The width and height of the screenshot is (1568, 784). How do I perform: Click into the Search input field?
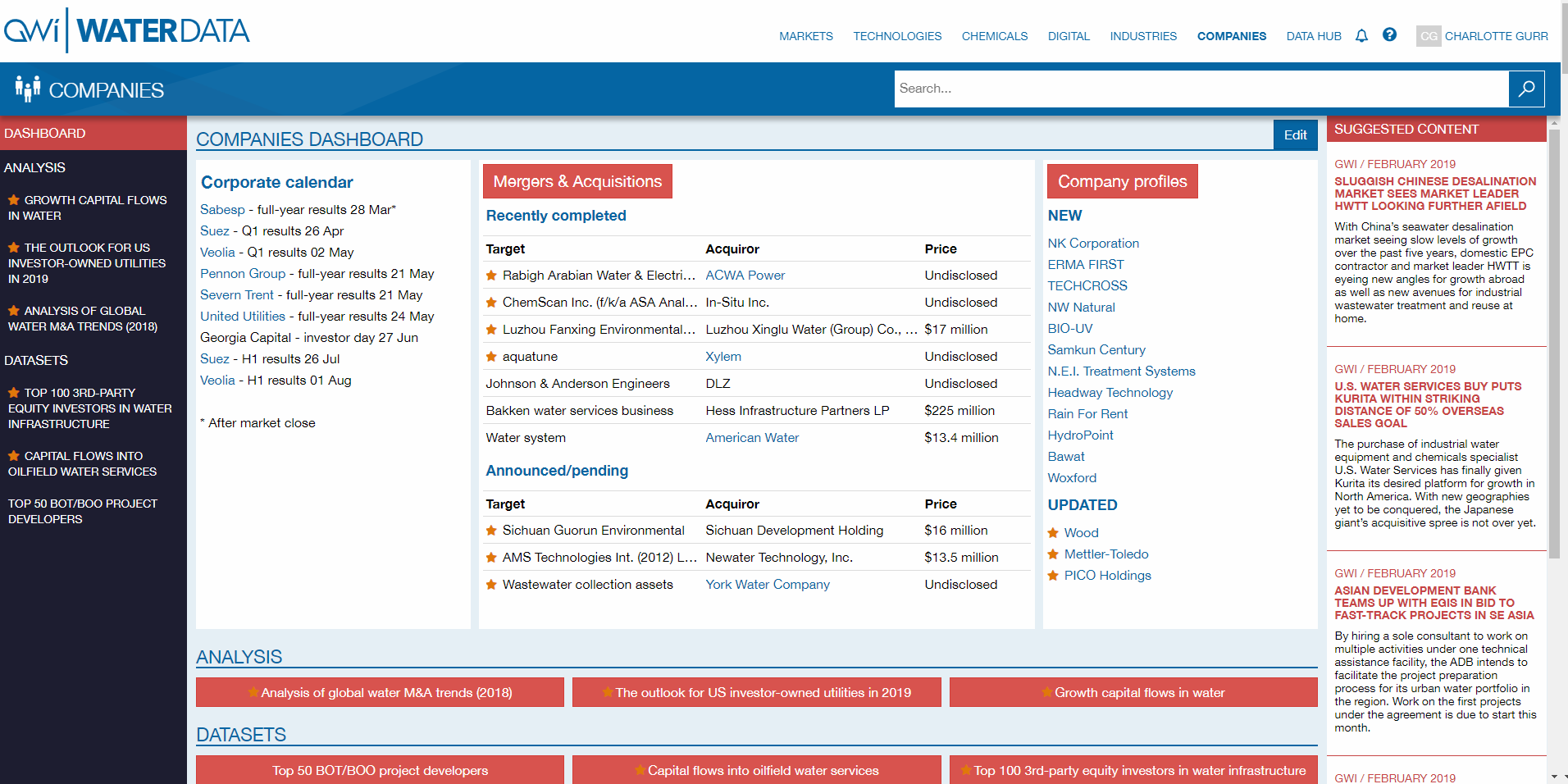click(1201, 89)
